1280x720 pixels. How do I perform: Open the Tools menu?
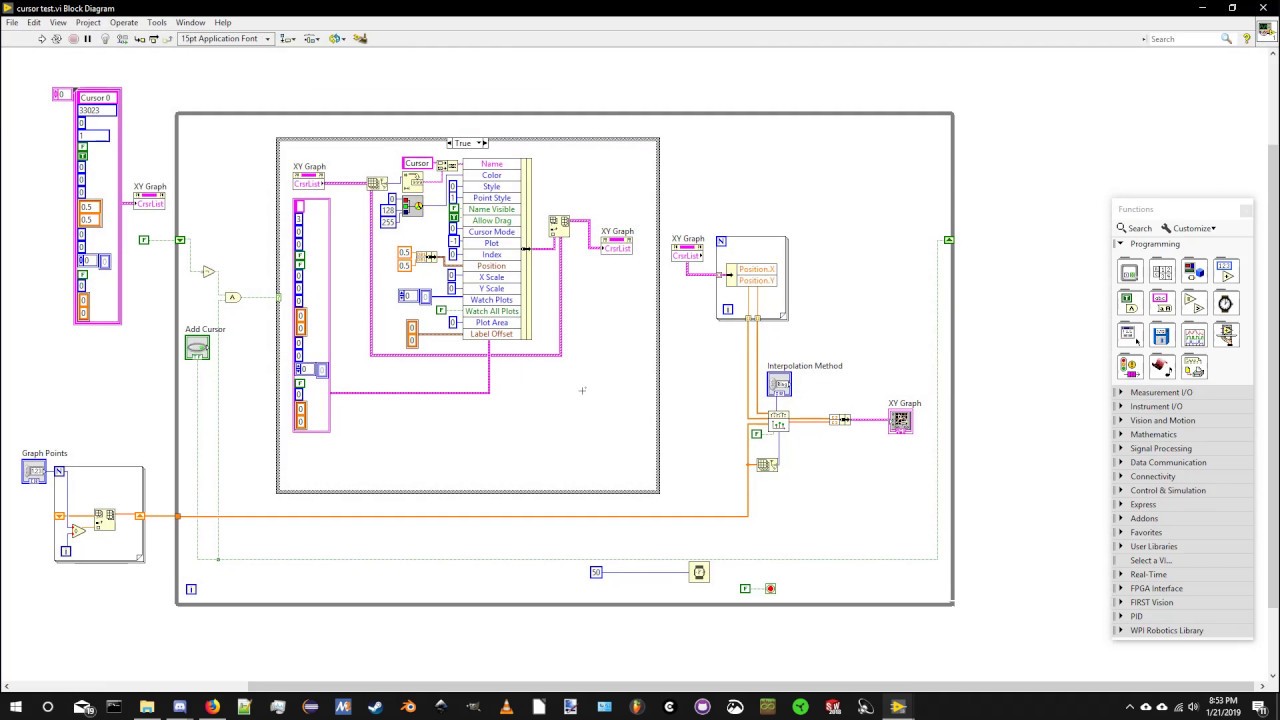[x=157, y=22]
